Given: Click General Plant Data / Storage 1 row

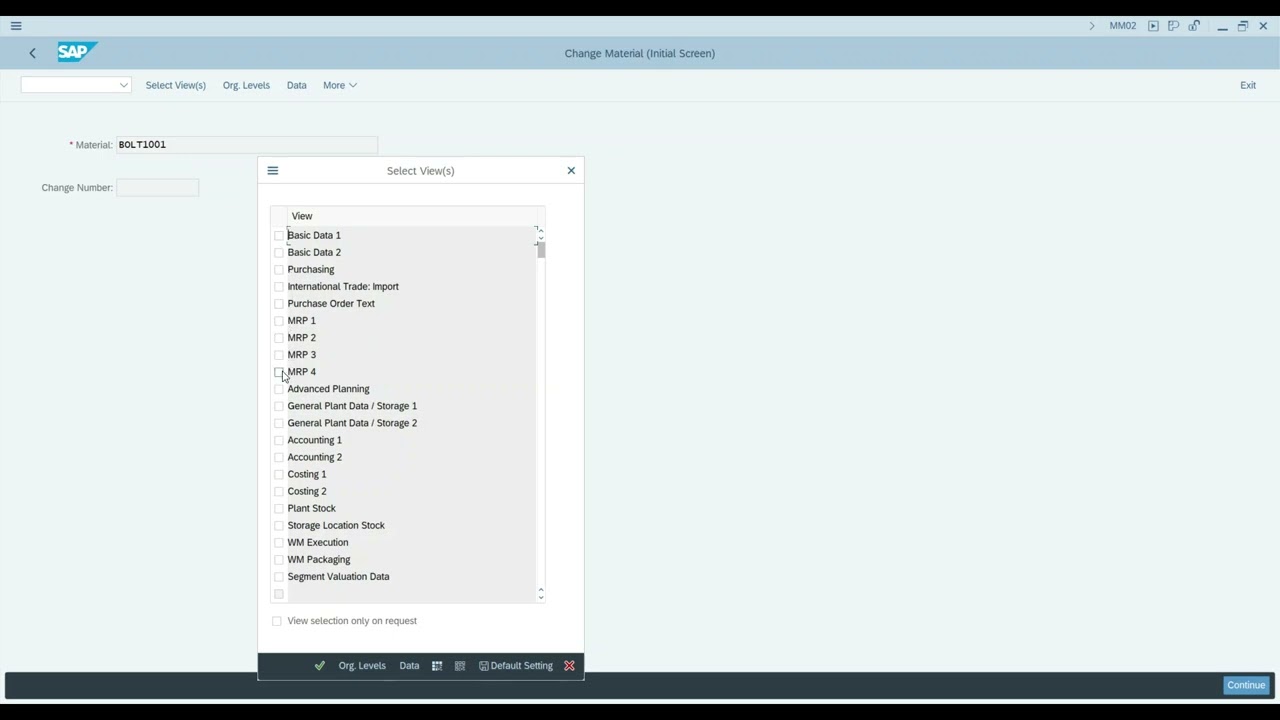Looking at the screenshot, I should click(x=411, y=406).
